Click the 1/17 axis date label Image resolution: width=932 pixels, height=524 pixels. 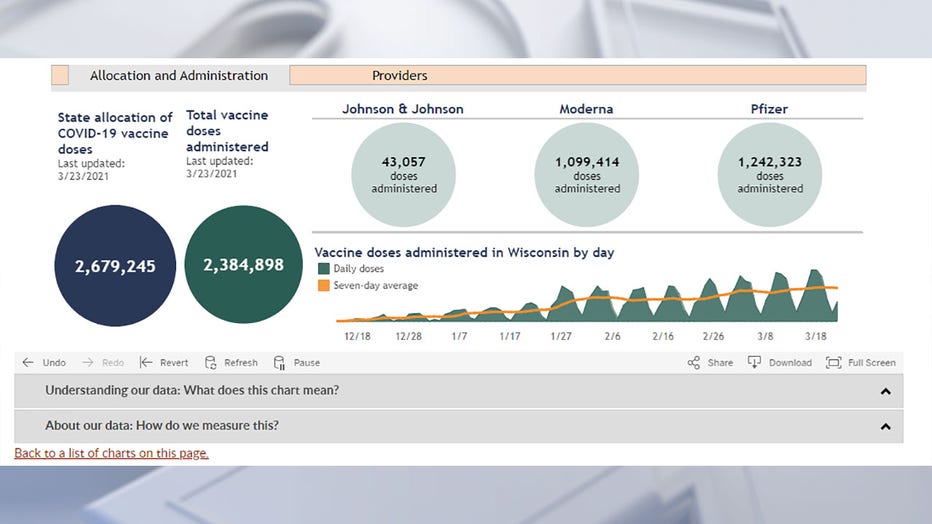coord(509,336)
